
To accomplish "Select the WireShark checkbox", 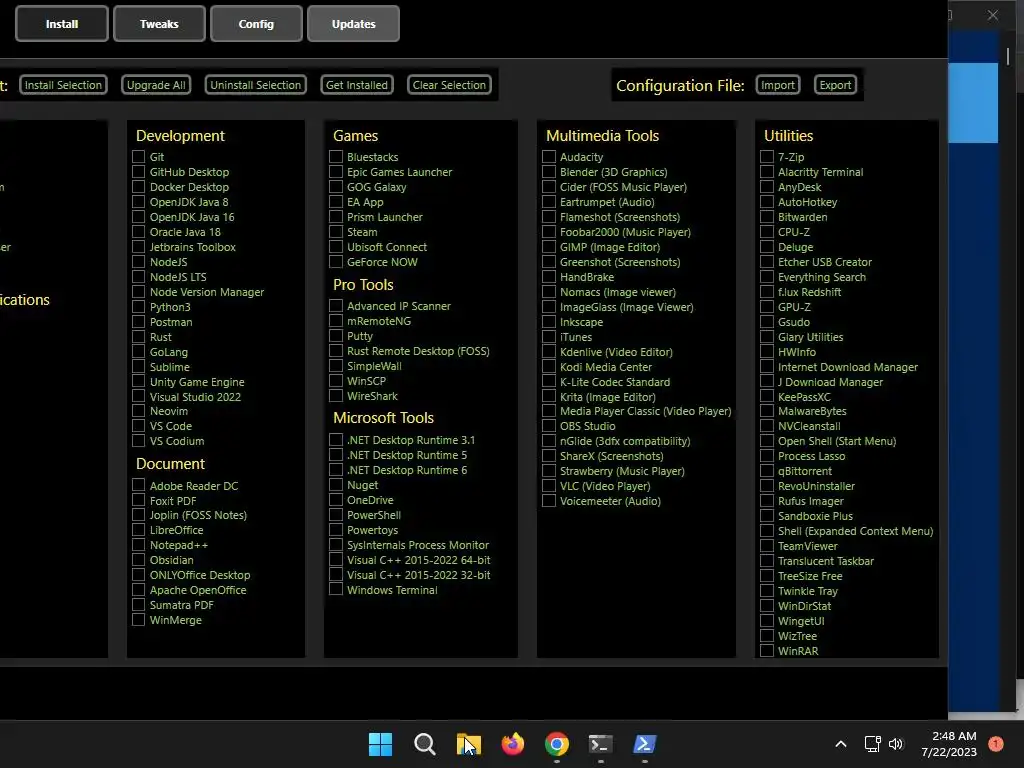I will point(336,396).
